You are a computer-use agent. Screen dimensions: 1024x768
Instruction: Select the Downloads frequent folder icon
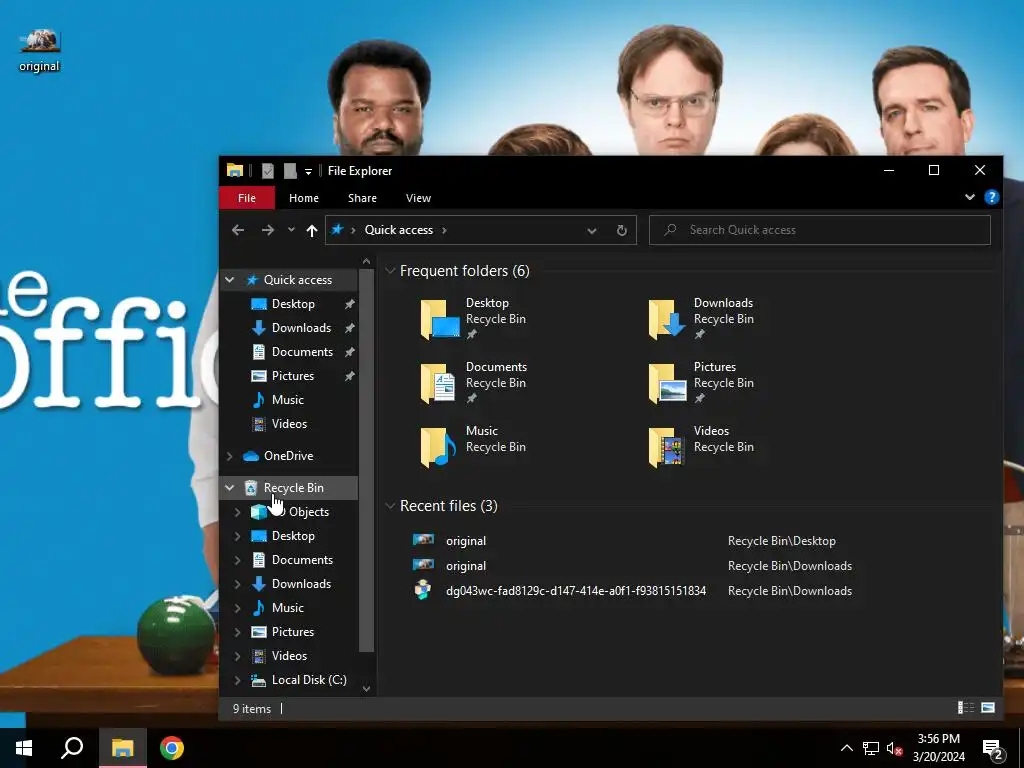(x=667, y=319)
